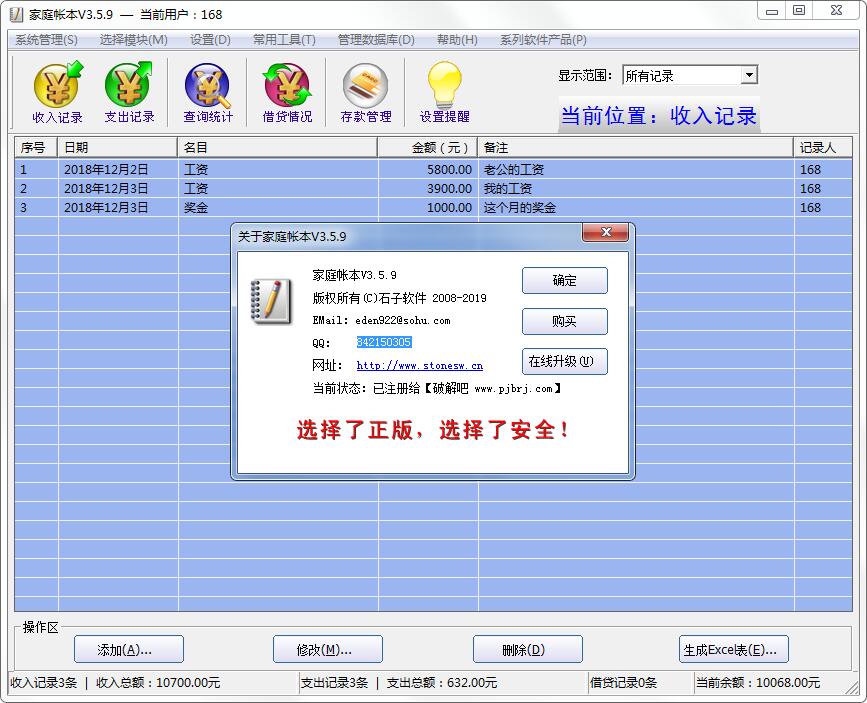
Task: Click the 在线升级(U) button
Action: 564,362
